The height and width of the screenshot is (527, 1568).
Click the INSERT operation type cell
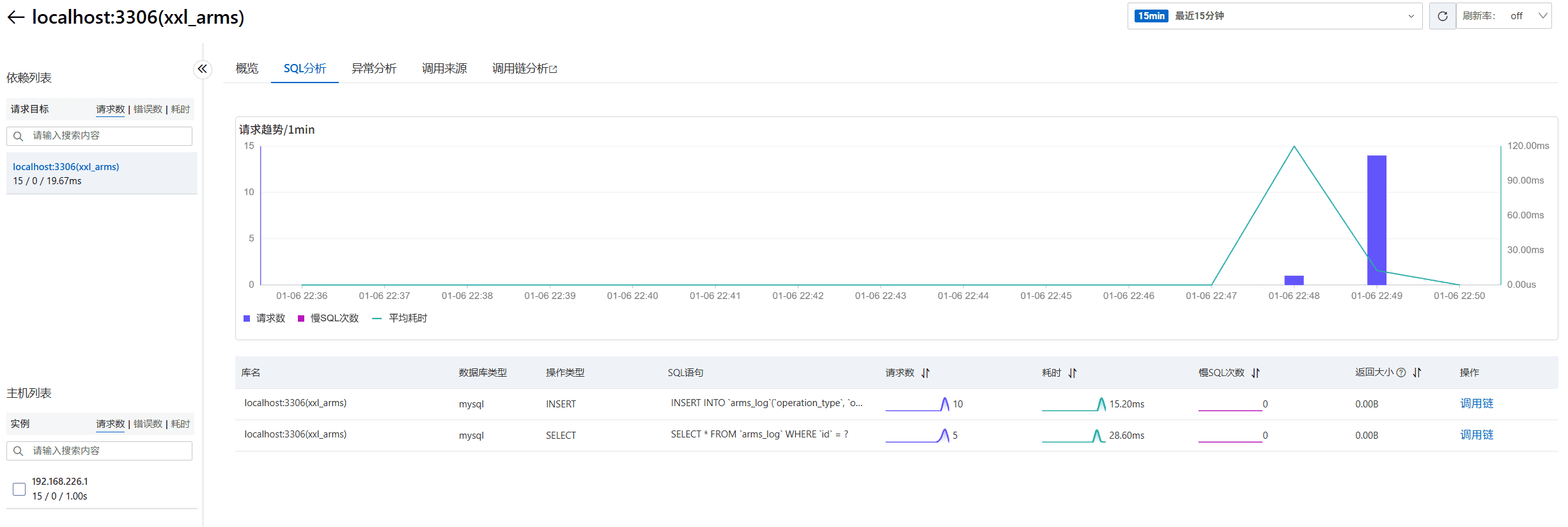coord(561,404)
